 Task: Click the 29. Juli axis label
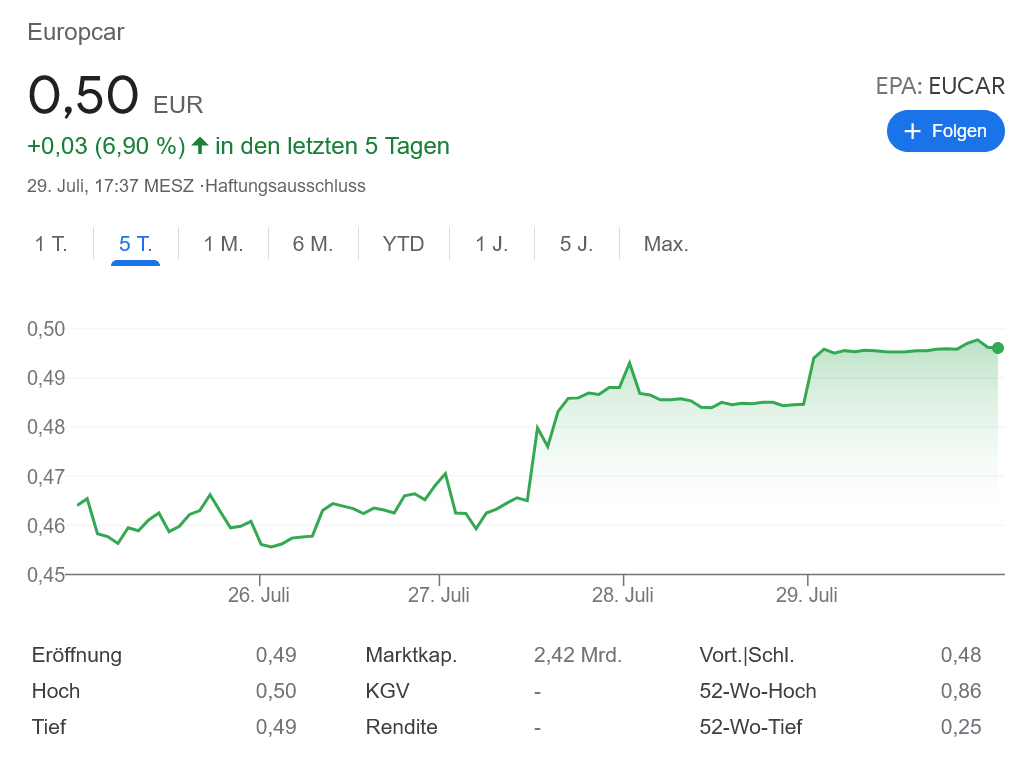tap(807, 595)
